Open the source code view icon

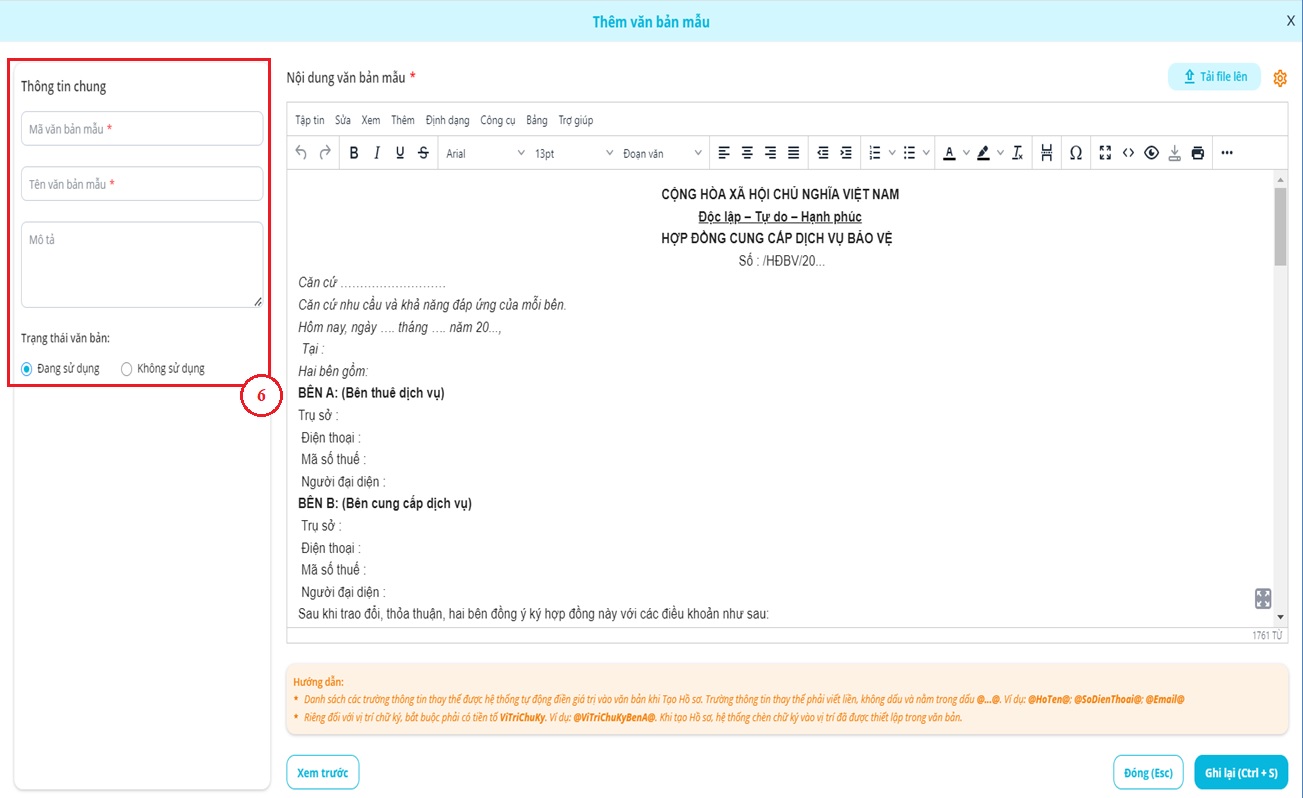(x=1128, y=153)
